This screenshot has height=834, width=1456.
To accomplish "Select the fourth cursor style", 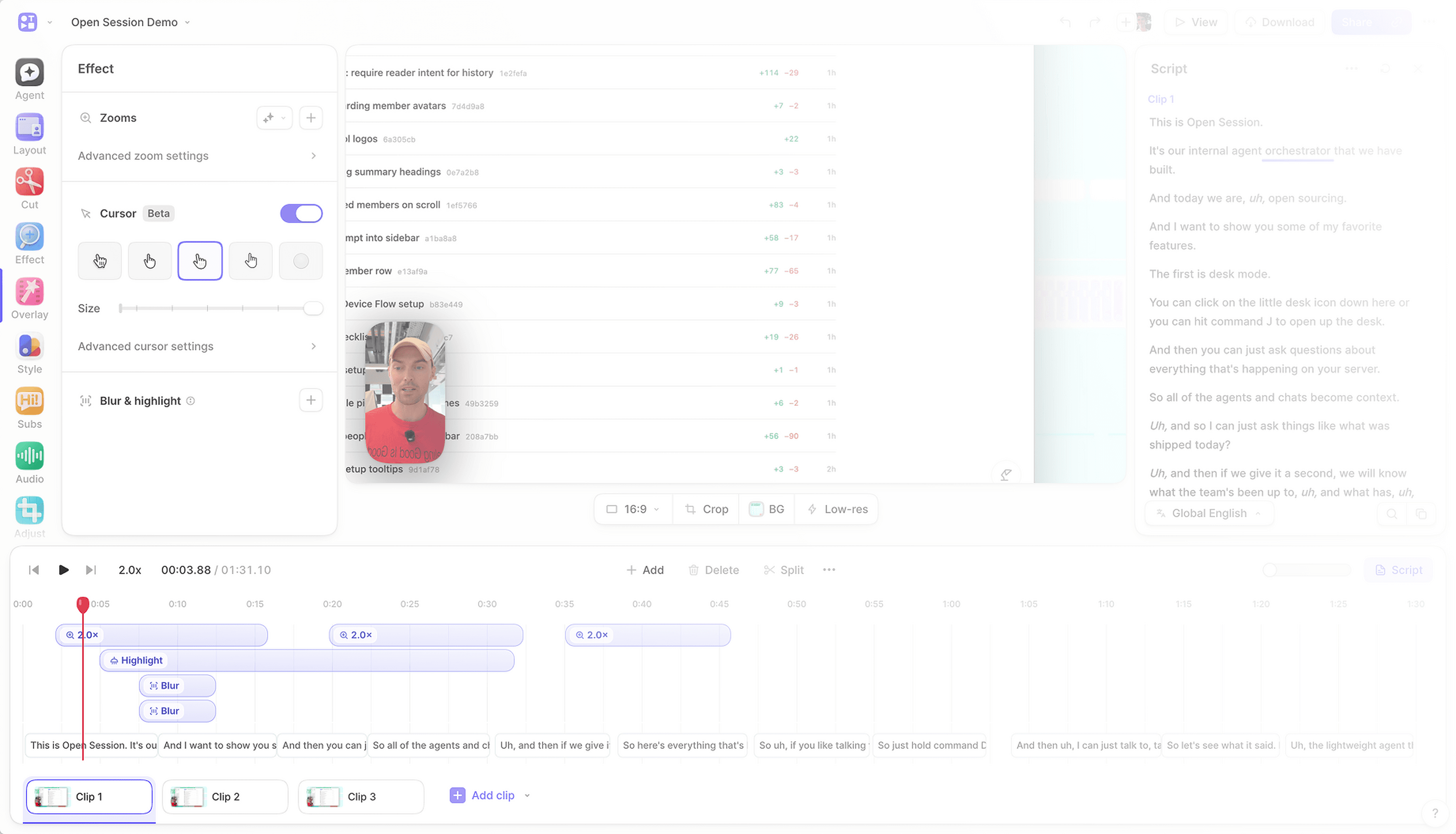I will [251, 261].
